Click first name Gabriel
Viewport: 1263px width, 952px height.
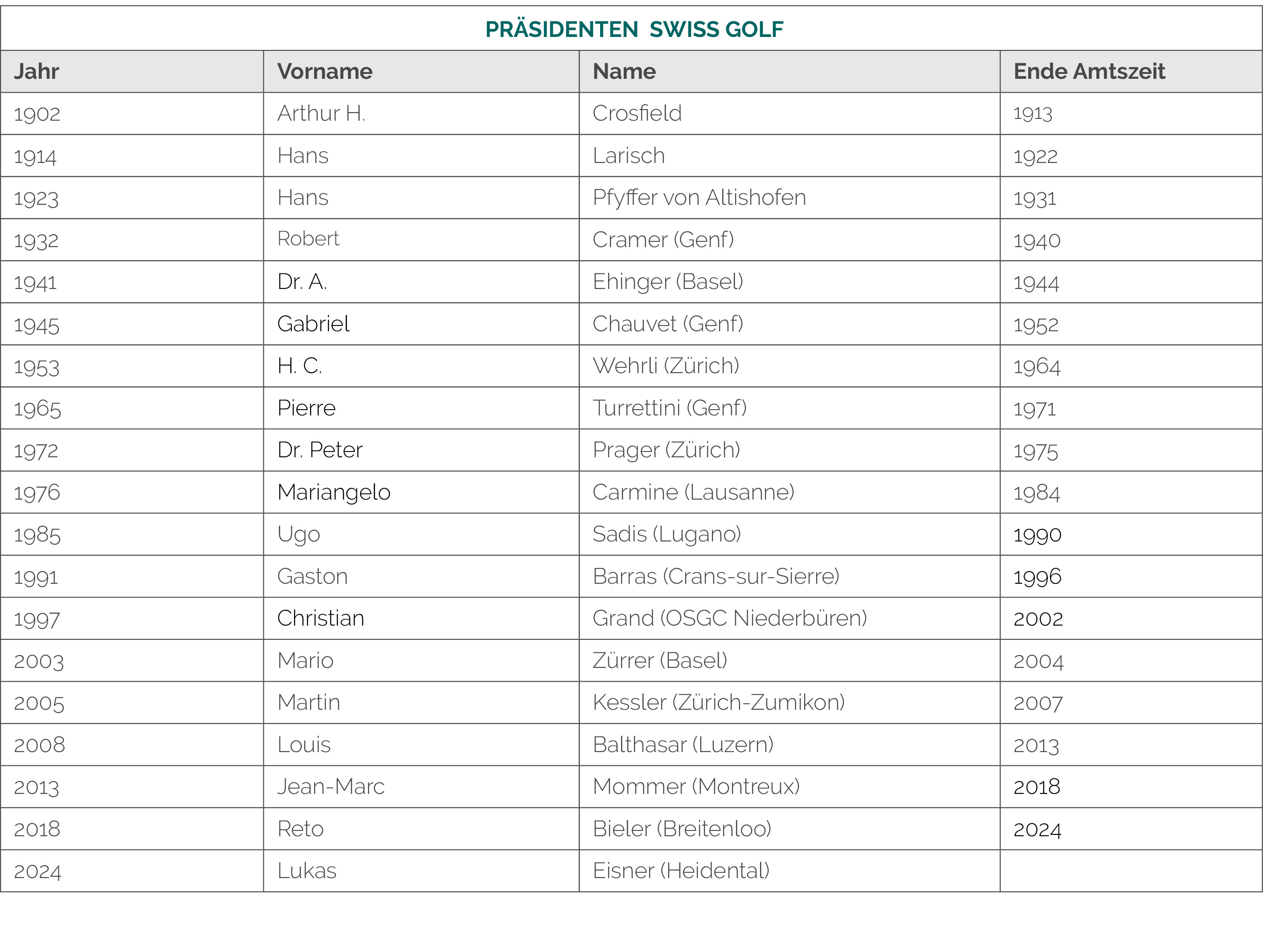point(313,324)
